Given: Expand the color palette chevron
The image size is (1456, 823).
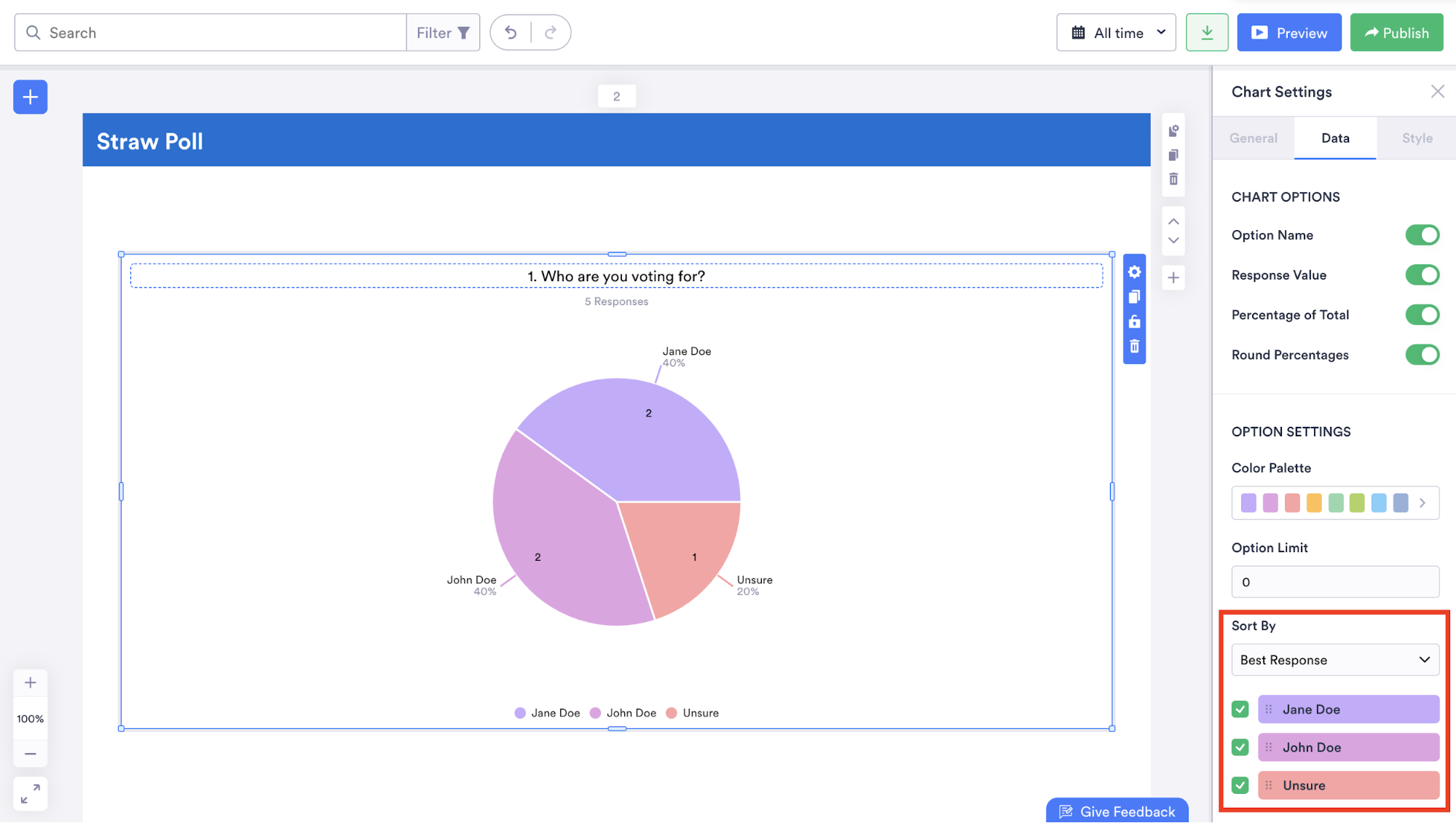Looking at the screenshot, I should (x=1422, y=503).
